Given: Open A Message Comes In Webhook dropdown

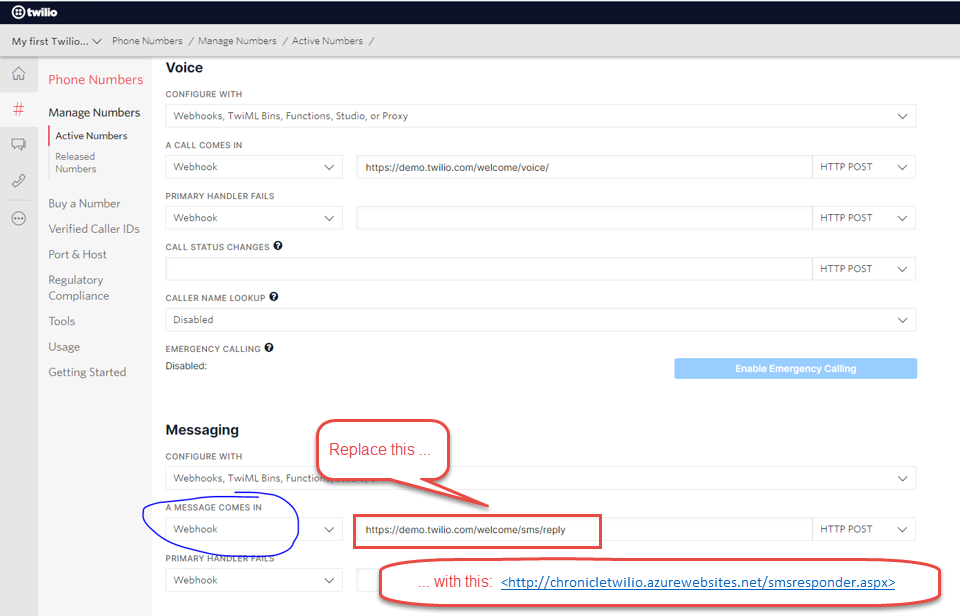Looking at the screenshot, I should point(254,529).
